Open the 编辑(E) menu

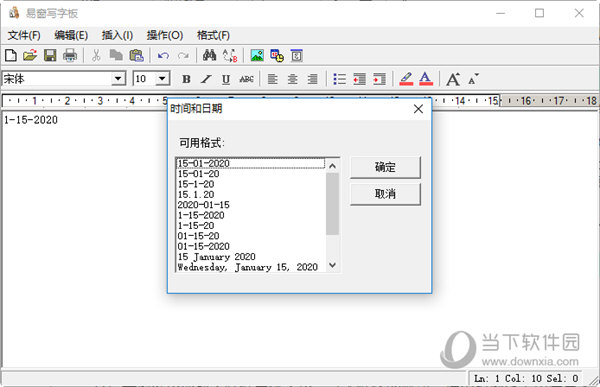click(71, 36)
